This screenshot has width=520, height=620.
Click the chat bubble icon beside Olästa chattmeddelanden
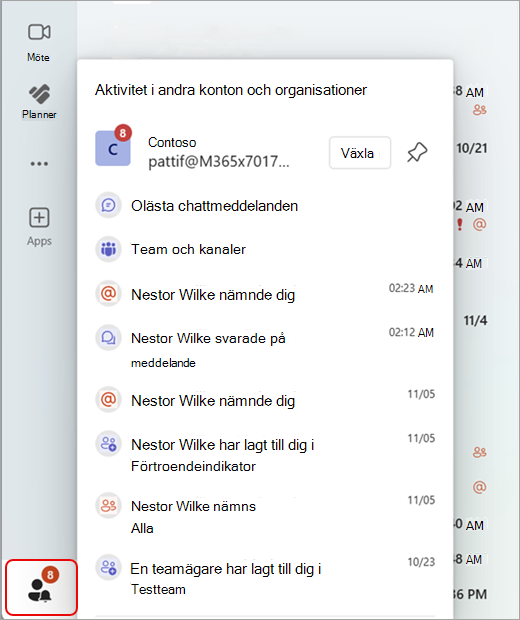(x=108, y=205)
